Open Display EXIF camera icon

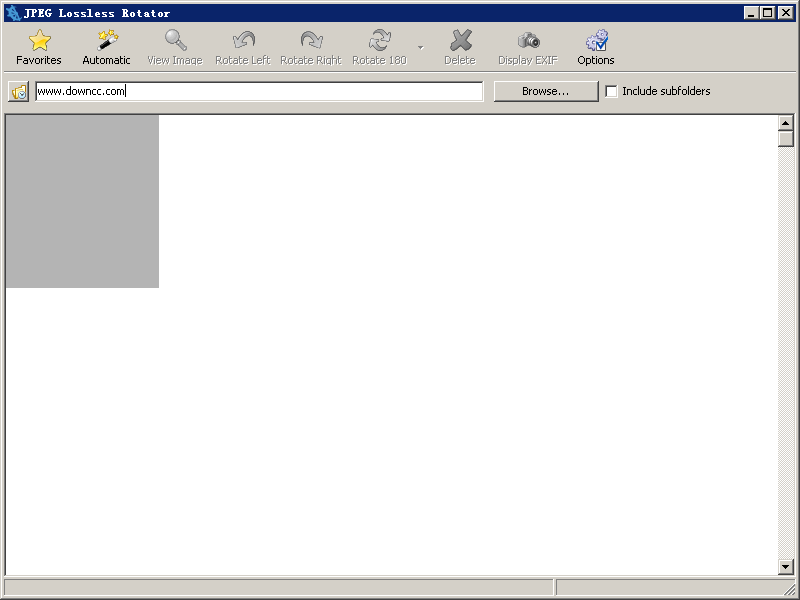coord(528,41)
